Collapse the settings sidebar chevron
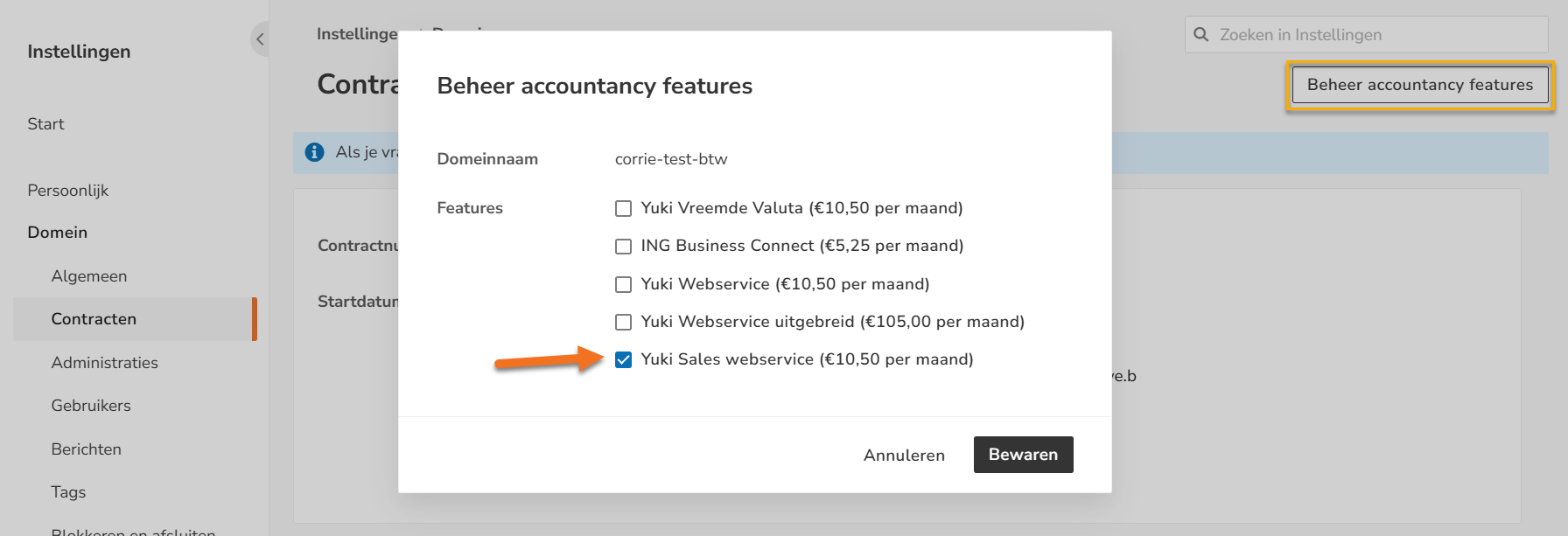 260,39
